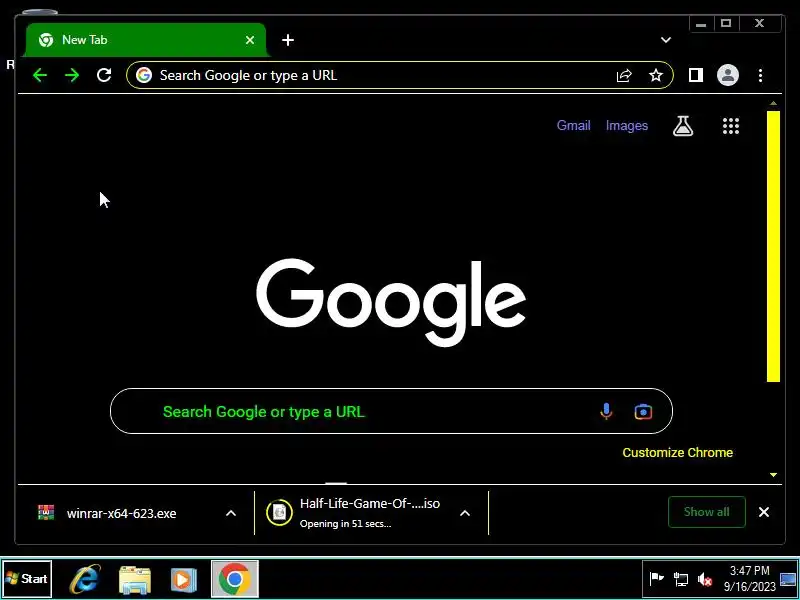
Task: Go back using the green back arrow
Action: tap(40, 76)
